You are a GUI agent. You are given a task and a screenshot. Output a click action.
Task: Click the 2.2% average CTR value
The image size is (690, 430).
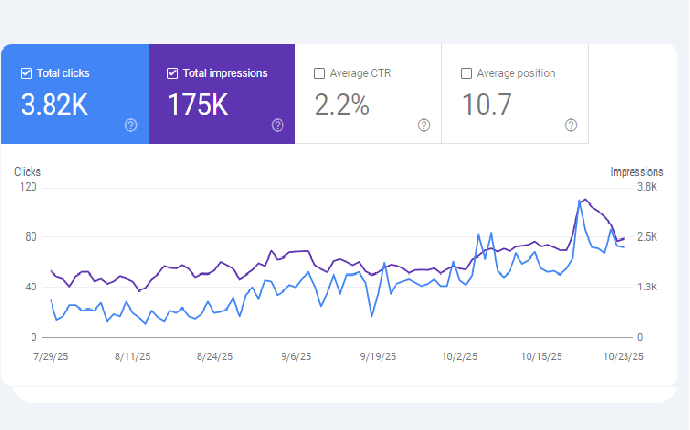tap(343, 103)
